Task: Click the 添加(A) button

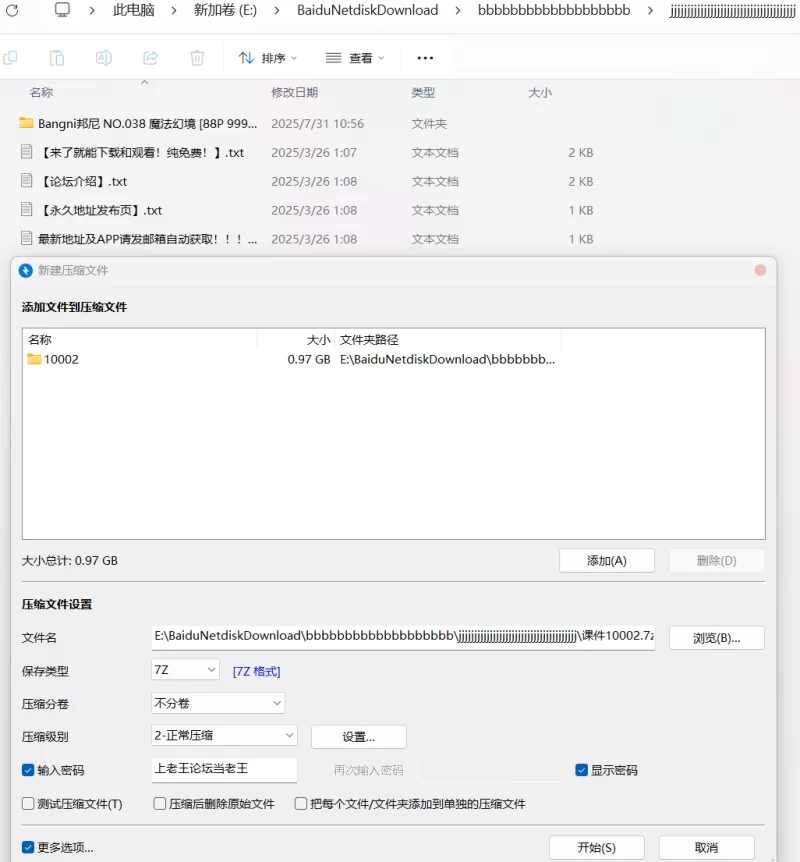Action: [607, 561]
